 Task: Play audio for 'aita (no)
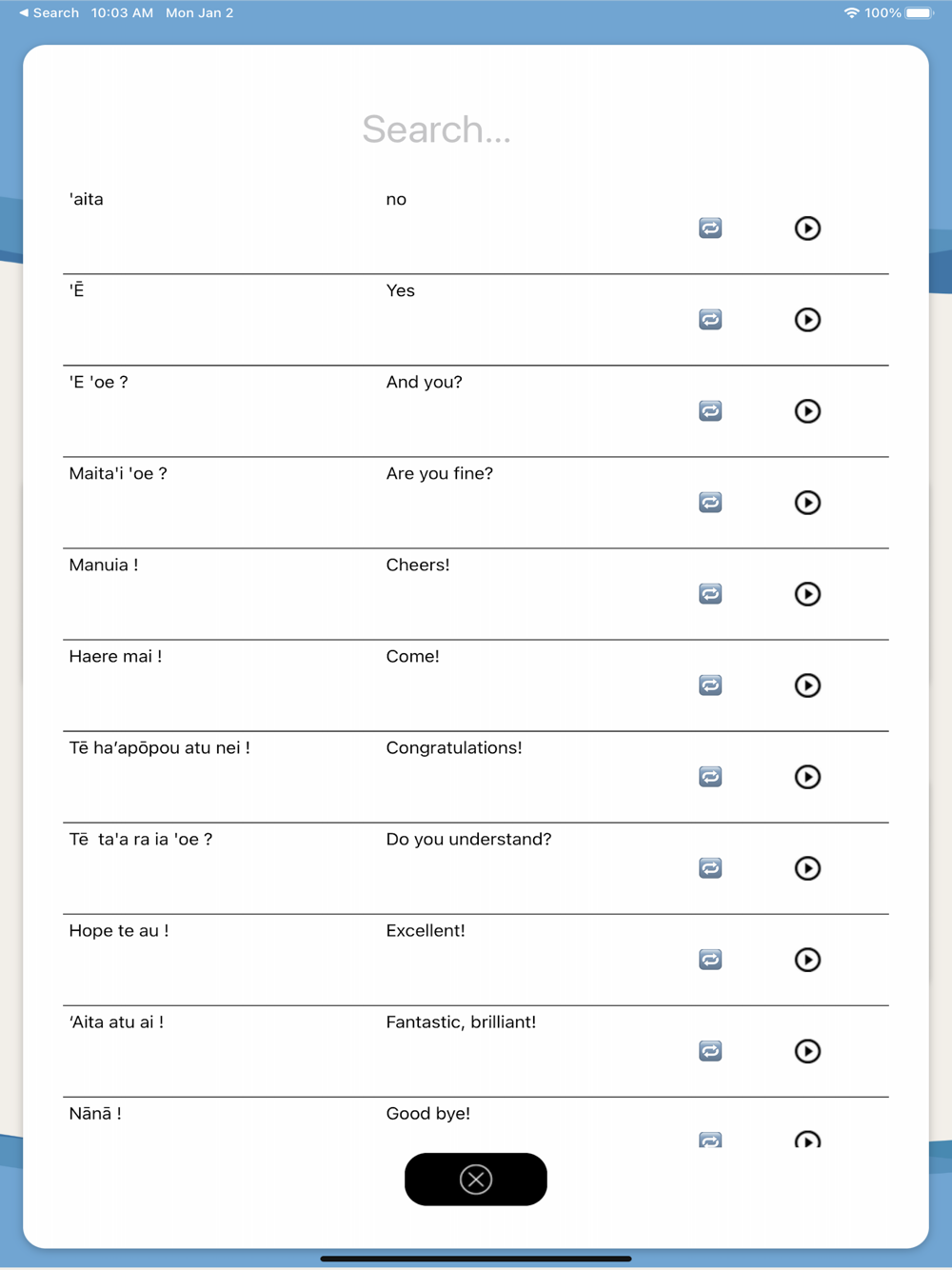807,228
